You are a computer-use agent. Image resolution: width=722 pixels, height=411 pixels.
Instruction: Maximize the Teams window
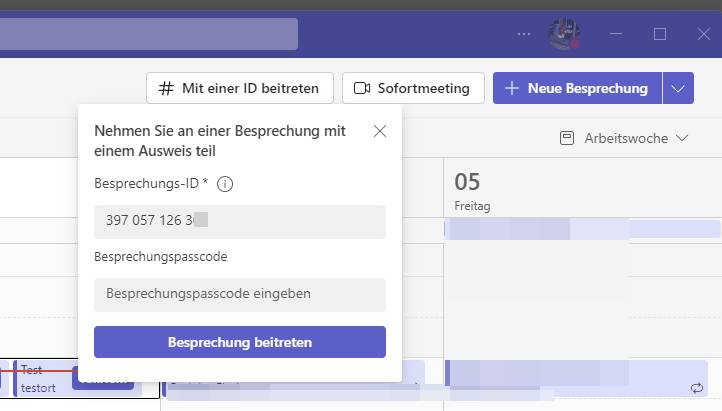click(x=660, y=34)
